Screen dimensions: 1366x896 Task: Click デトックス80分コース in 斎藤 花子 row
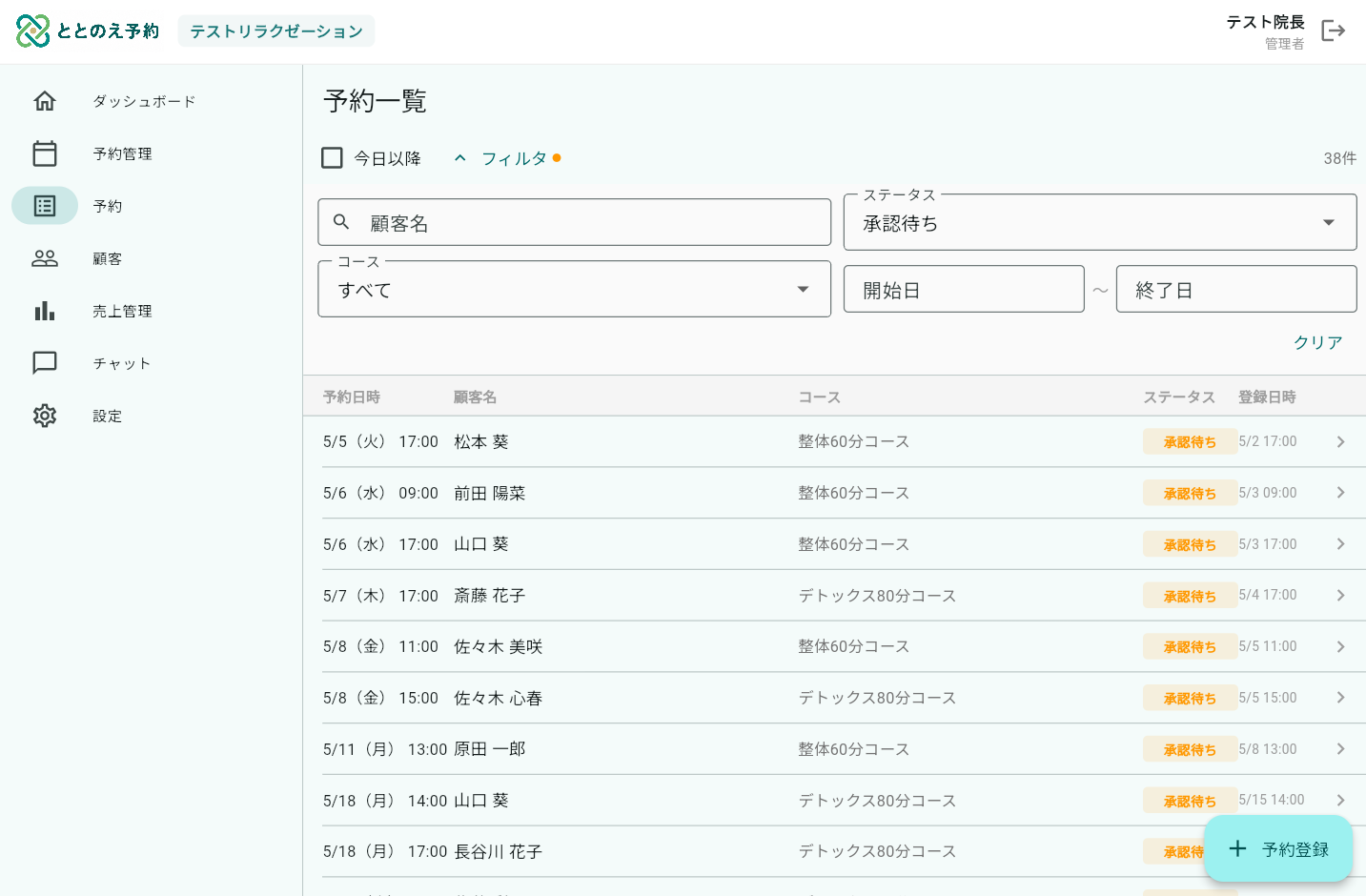(877, 596)
